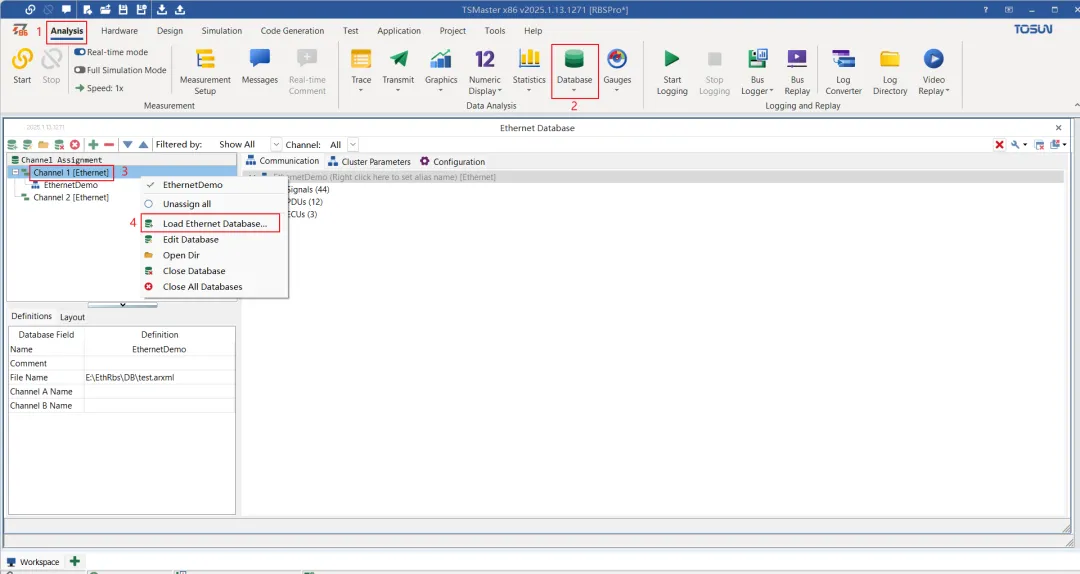Screen dimensions: 1080x574
Task: Open the Transmit tool
Action: [398, 59]
